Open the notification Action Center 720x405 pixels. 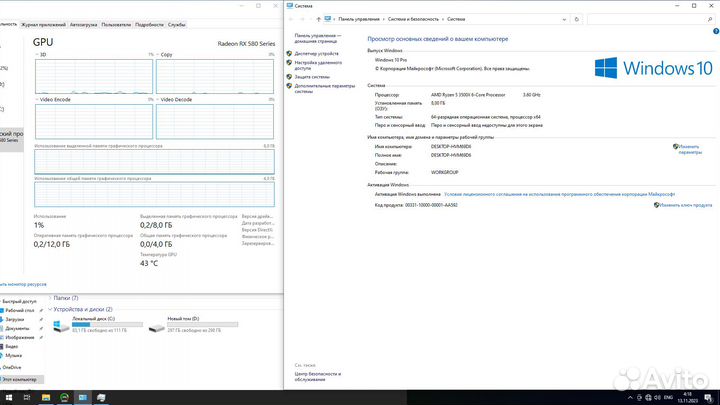[709, 398]
